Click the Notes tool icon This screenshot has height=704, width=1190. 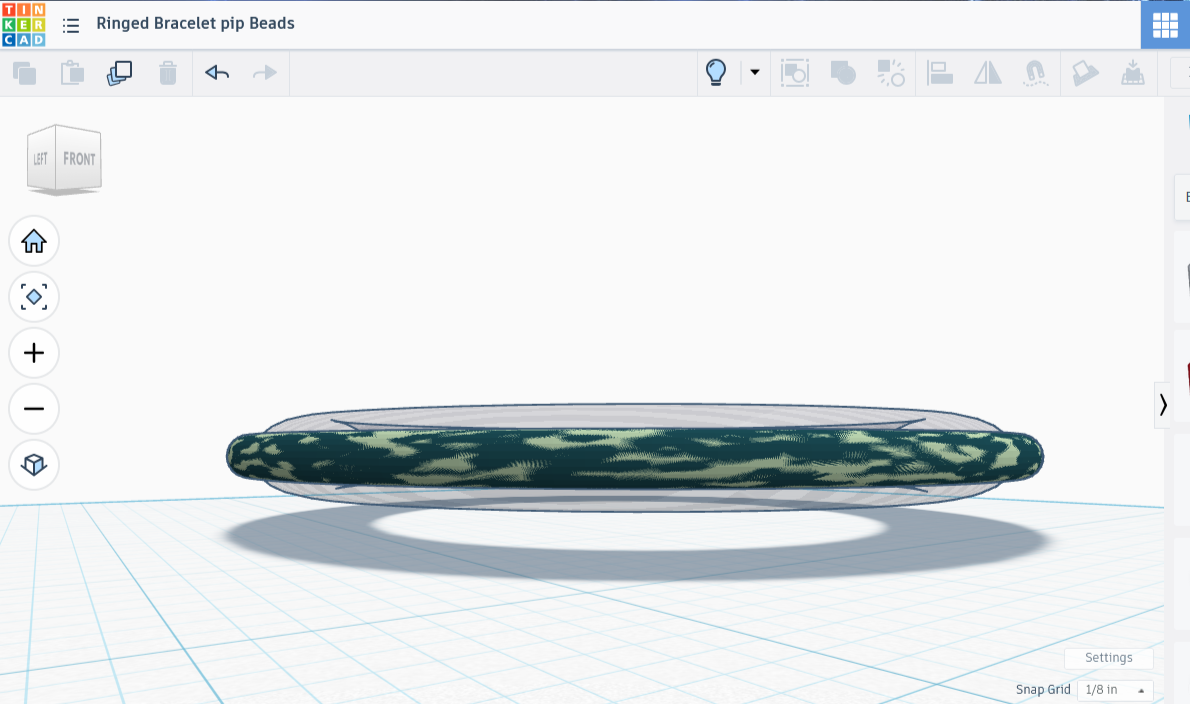pyautogui.click(x=1085, y=73)
